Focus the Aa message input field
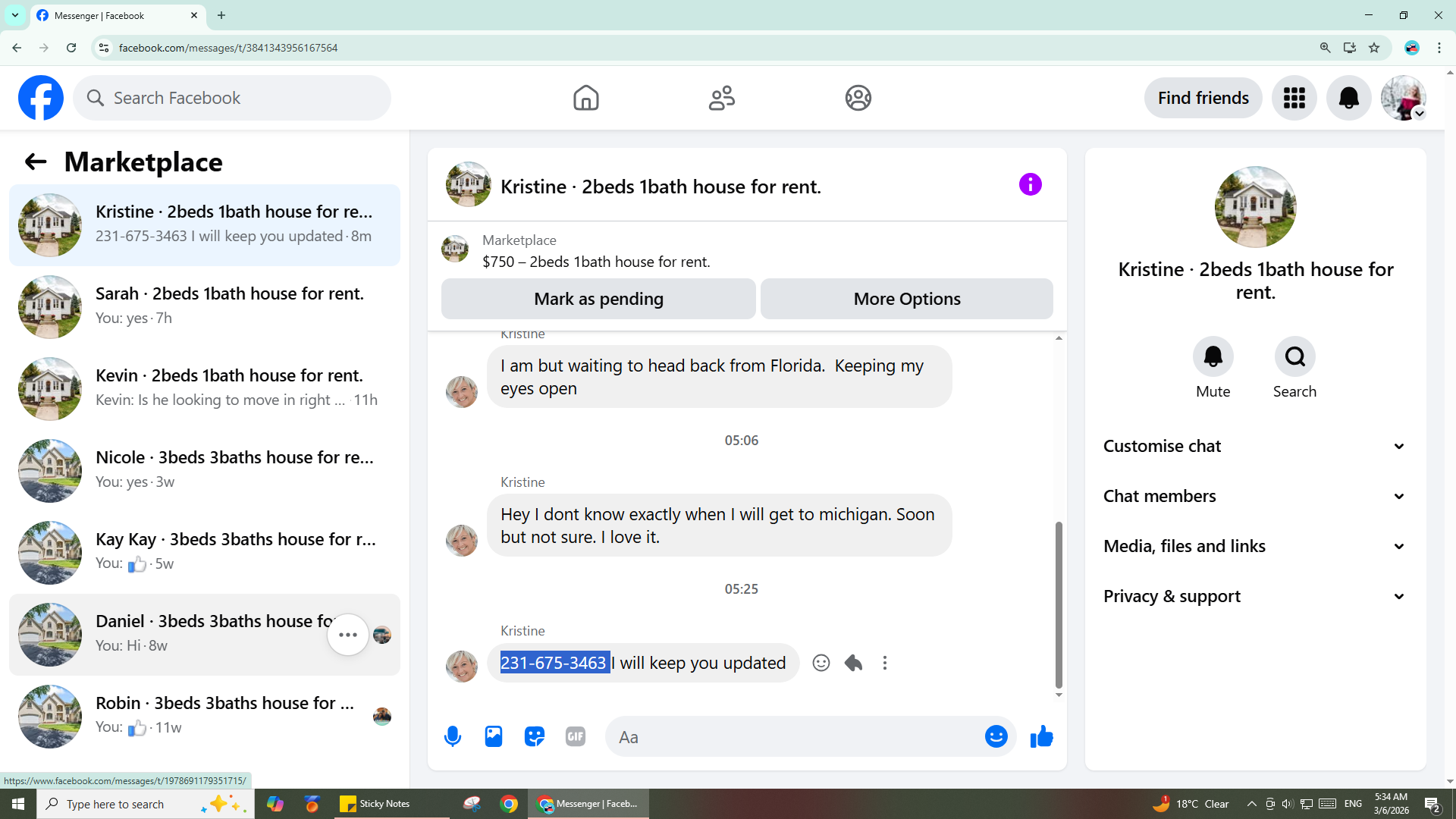Screen dimensions: 1456x819 pos(796,737)
